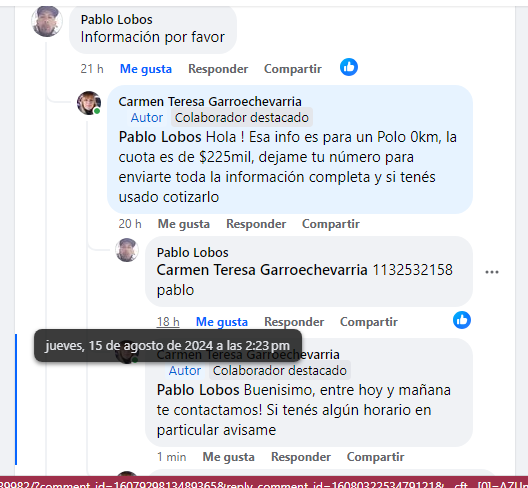The height and width of the screenshot is (488, 528).
Task: Toggle Me gusta on the 1132532158 comment
Action: pos(222,322)
